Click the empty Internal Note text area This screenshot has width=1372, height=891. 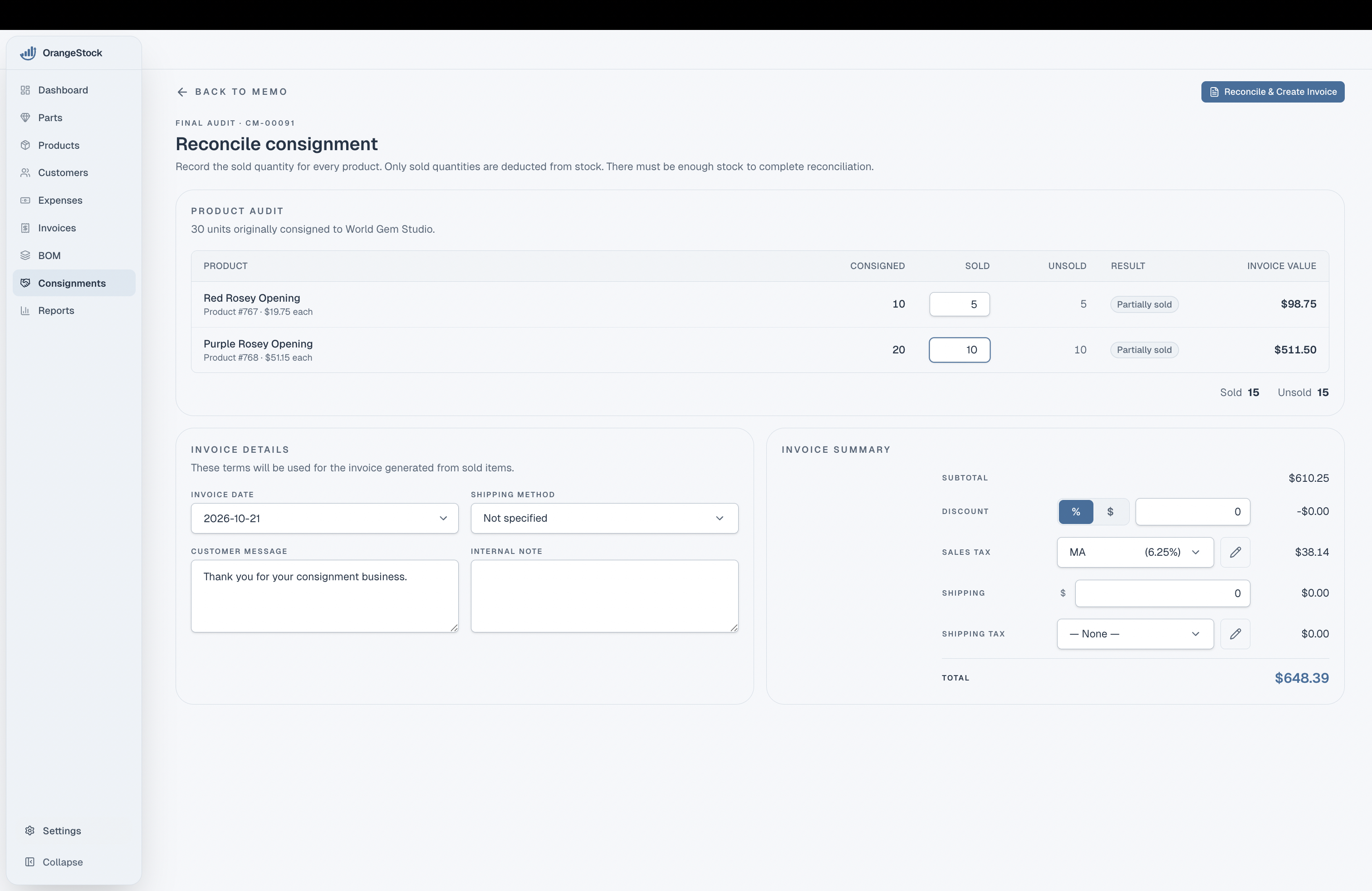[604, 596]
